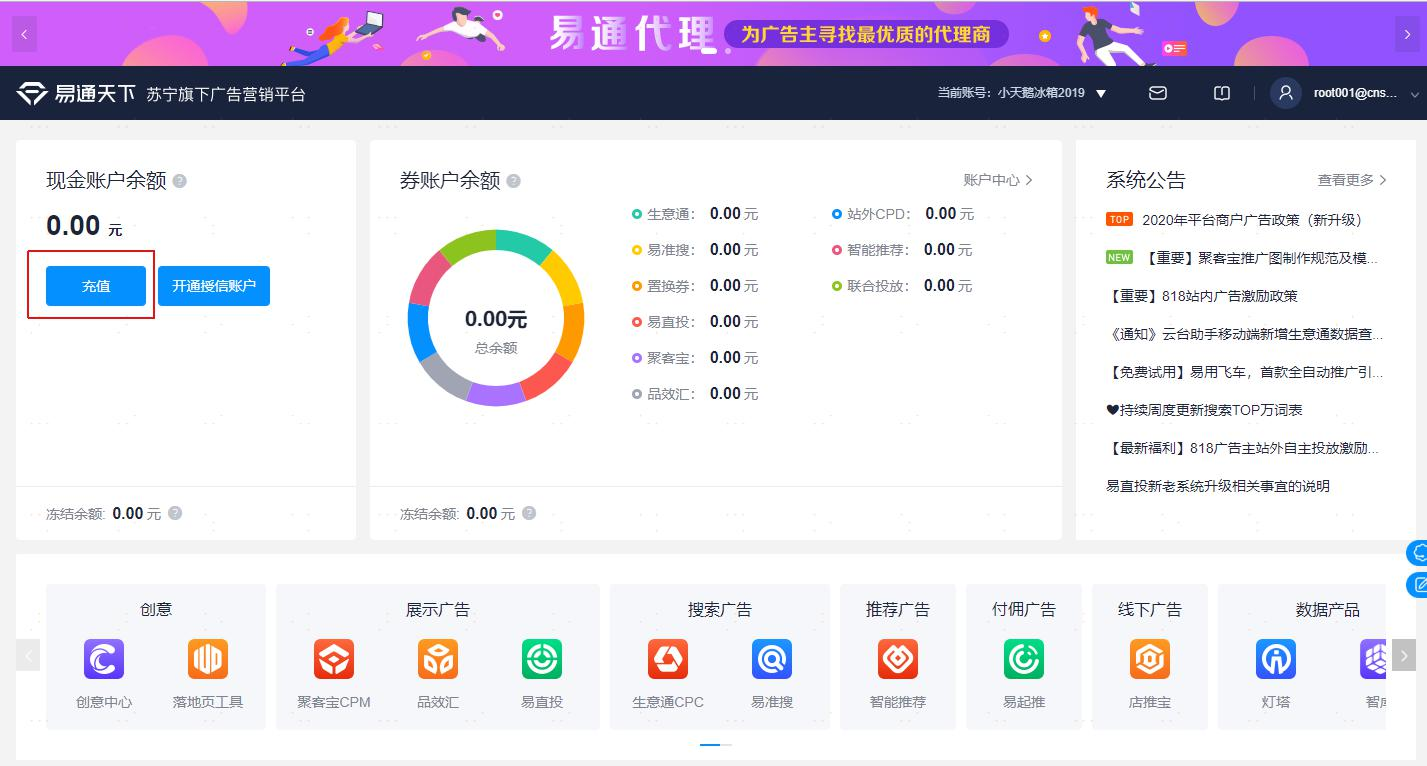Click the 置换券 legend entry
Image resolution: width=1427 pixels, height=766 pixels.
tap(695, 286)
